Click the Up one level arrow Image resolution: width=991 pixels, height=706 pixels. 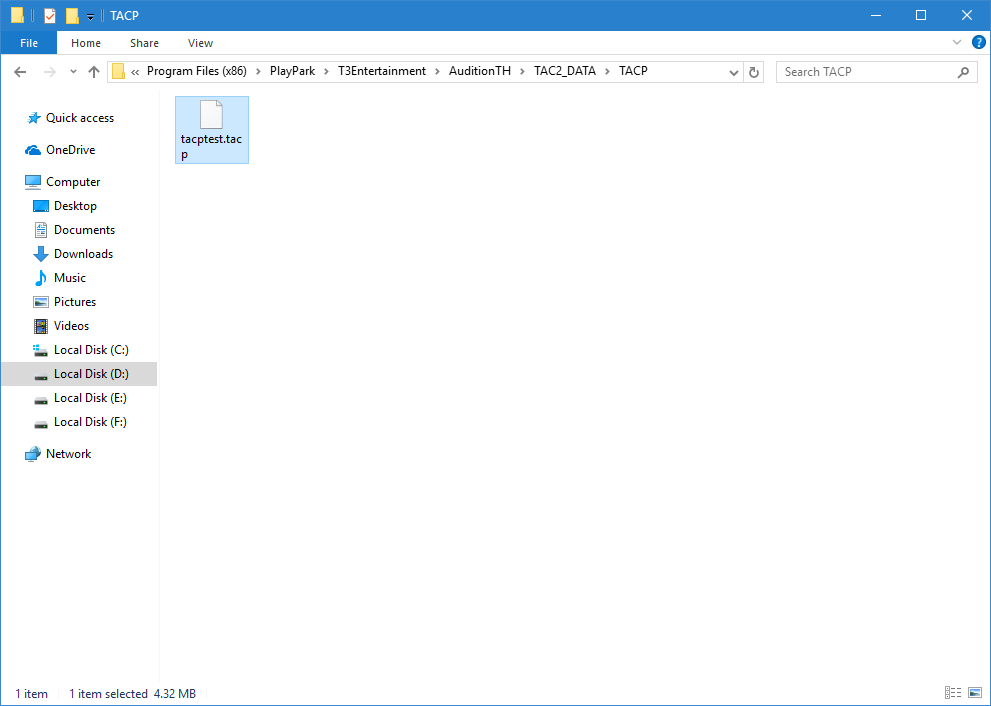point(94,72)
